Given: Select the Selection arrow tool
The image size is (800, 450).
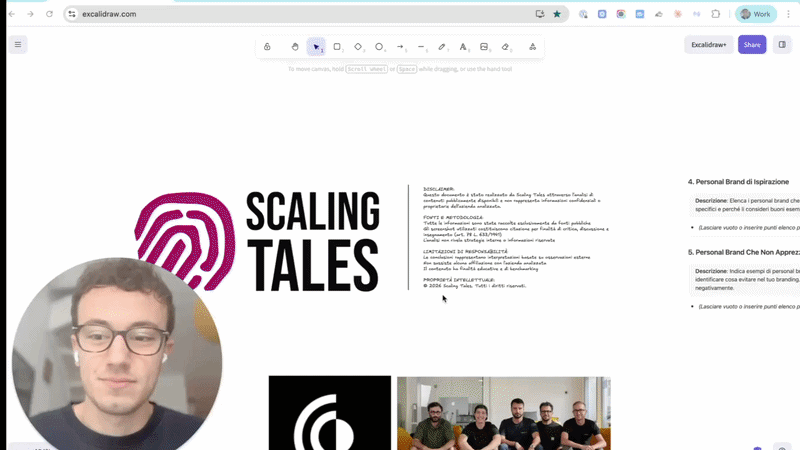Looking at the screenshot, I should point(316,46).
